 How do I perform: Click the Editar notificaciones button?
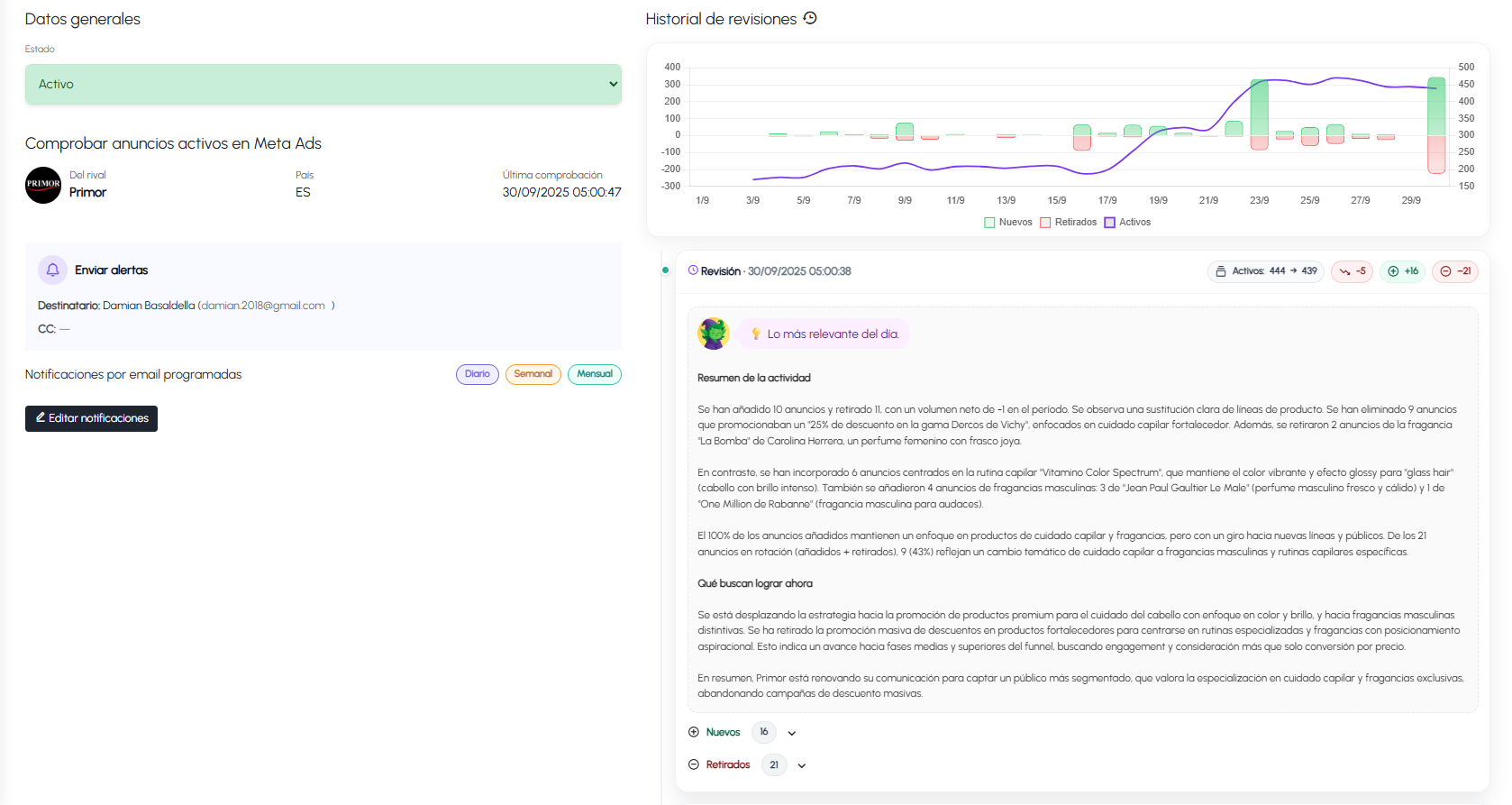(x=91, y=418)
